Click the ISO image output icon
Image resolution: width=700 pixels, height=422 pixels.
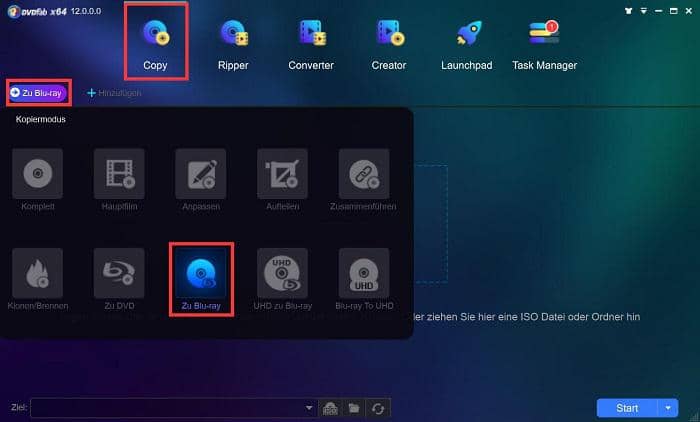click(330, 408)
